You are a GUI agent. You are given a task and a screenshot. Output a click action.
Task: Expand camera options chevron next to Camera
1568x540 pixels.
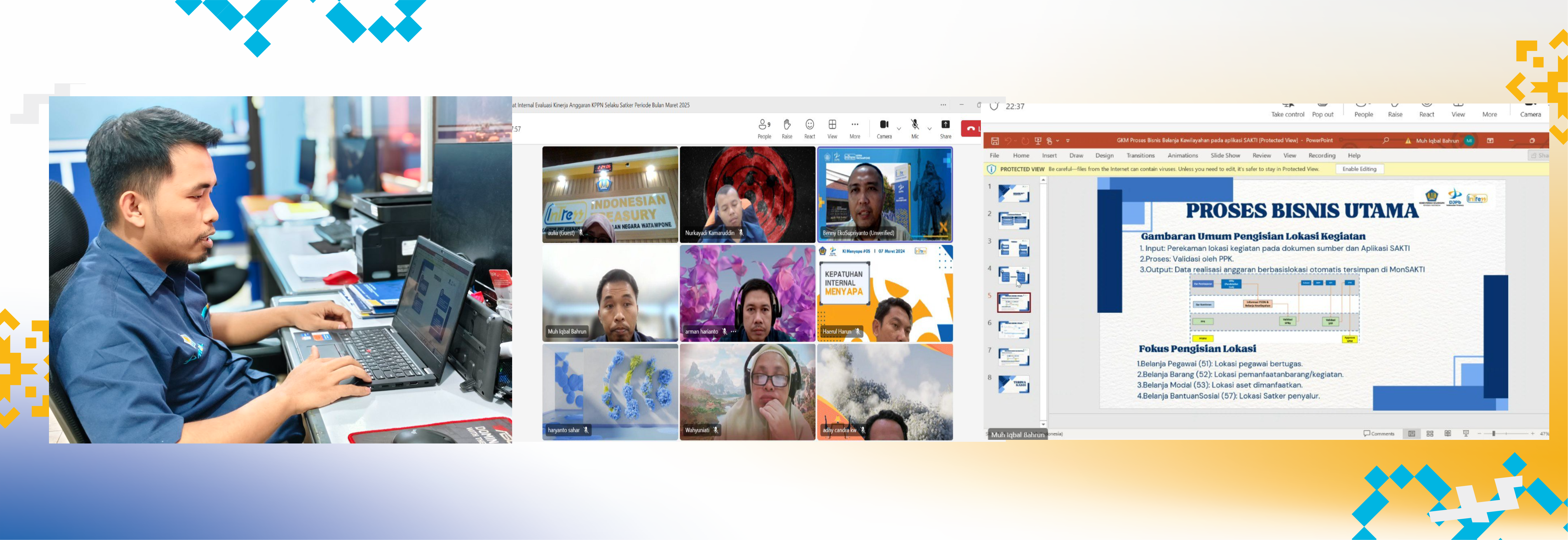click(899, 129)
